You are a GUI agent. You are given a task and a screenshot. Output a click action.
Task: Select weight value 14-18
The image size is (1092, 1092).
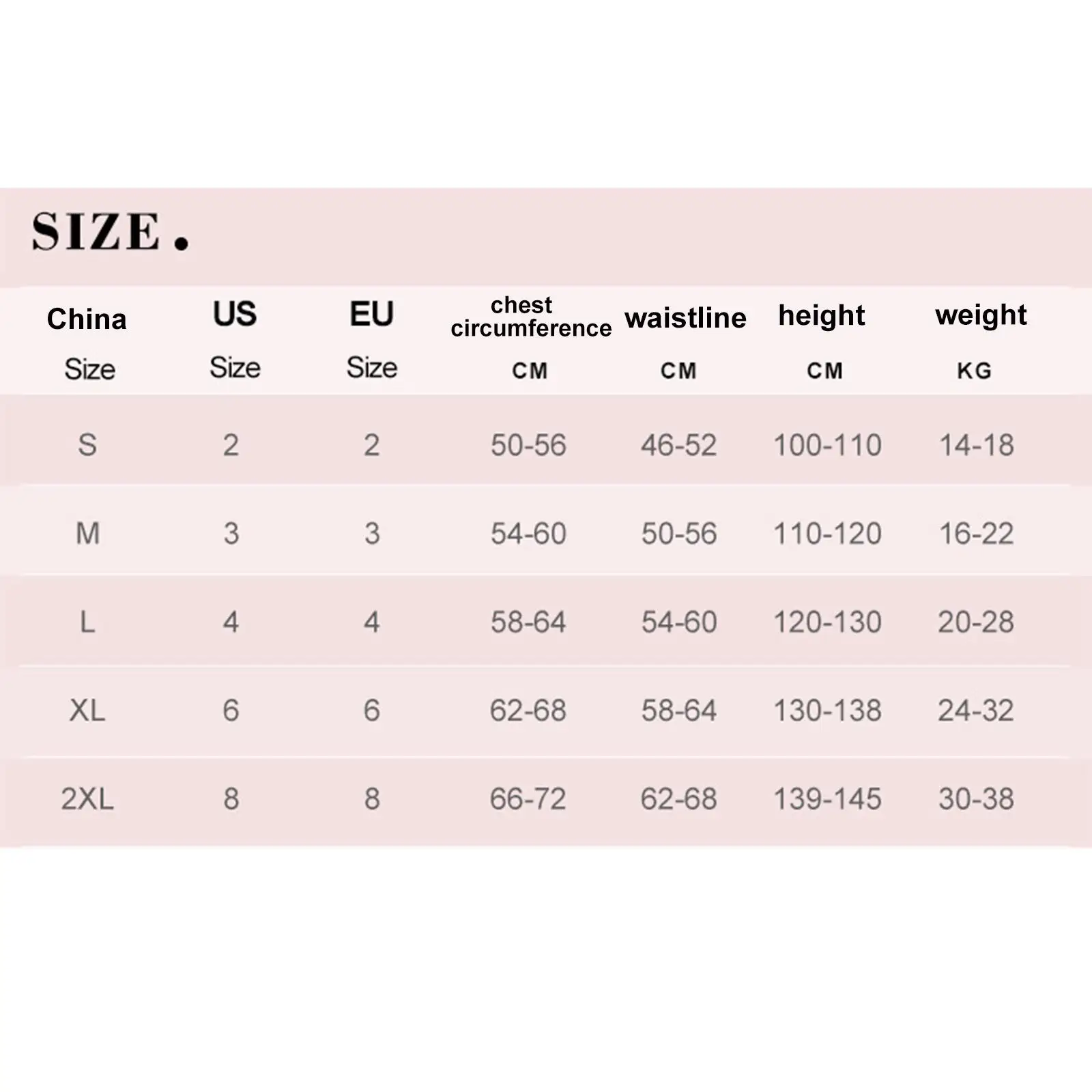tap(977, 445)
